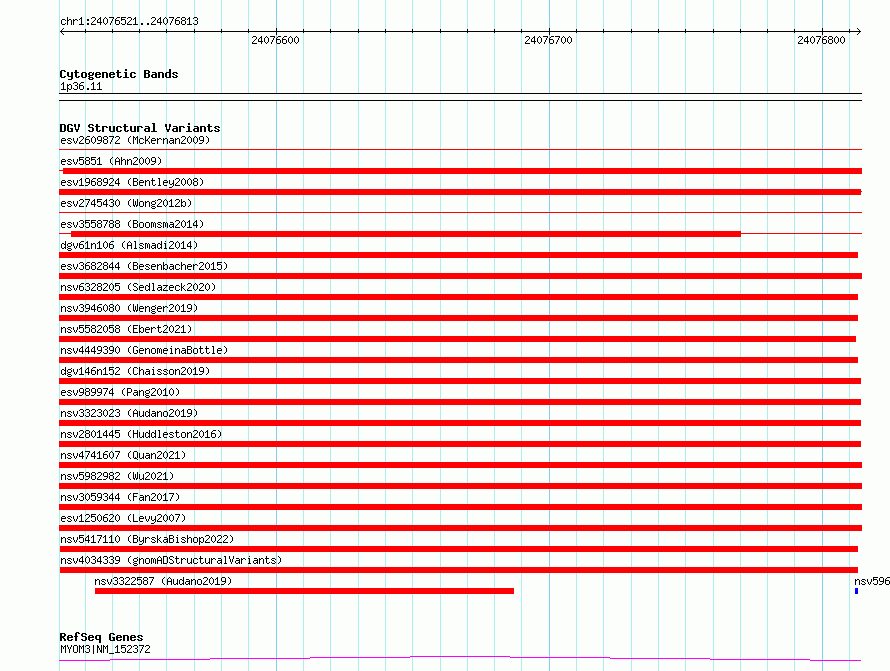The image size is (890, 671).
Task: Click the long-span nsv3323023 (Audano2019) label
Action: (129, 413)
